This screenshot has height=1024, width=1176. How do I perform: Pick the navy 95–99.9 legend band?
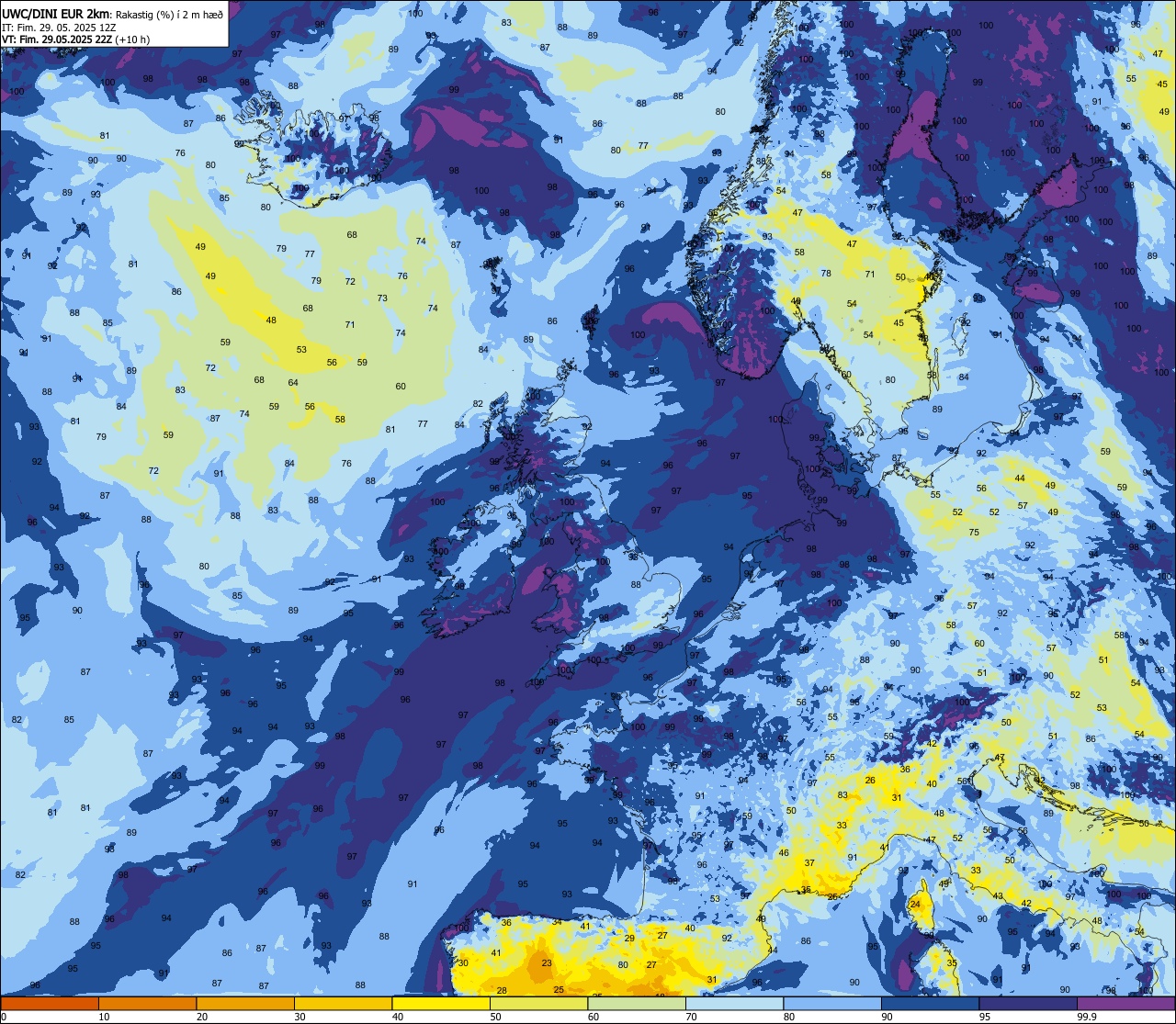(1028, 1004)
